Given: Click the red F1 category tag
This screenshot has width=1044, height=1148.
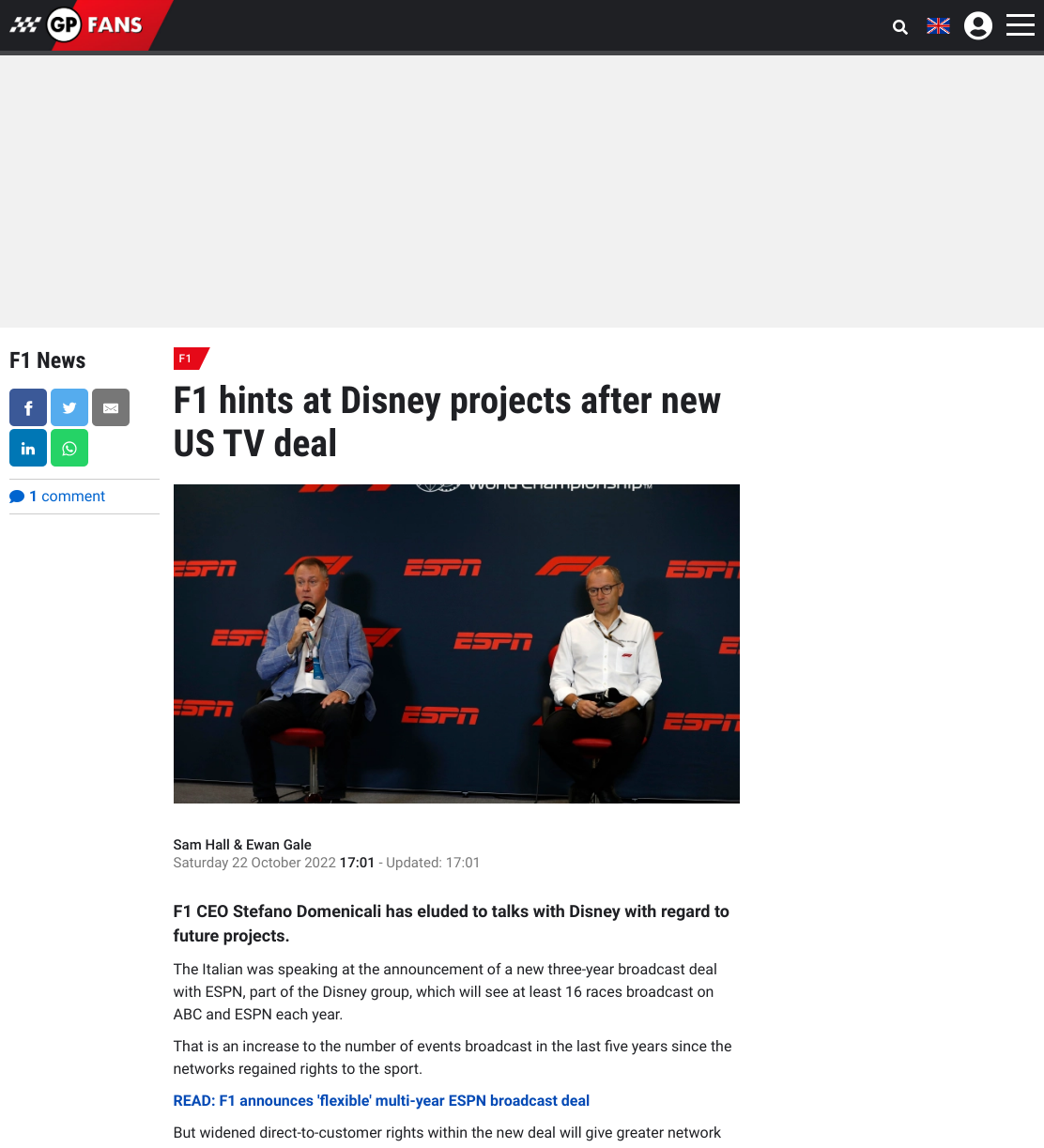Looking at the screenshot, I should click(191, 359).
